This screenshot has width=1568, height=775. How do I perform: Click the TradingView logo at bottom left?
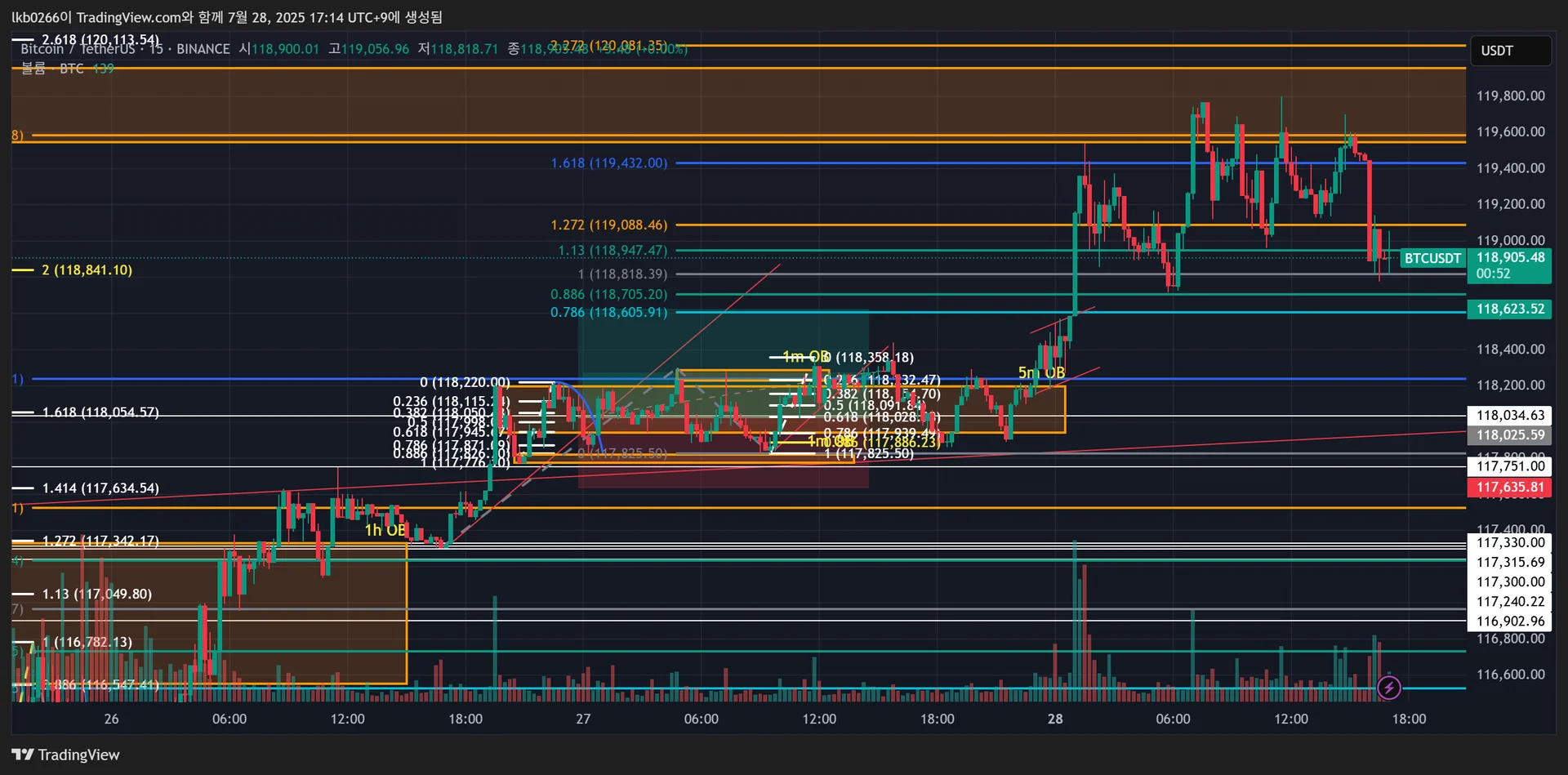[x=65, y=755]
